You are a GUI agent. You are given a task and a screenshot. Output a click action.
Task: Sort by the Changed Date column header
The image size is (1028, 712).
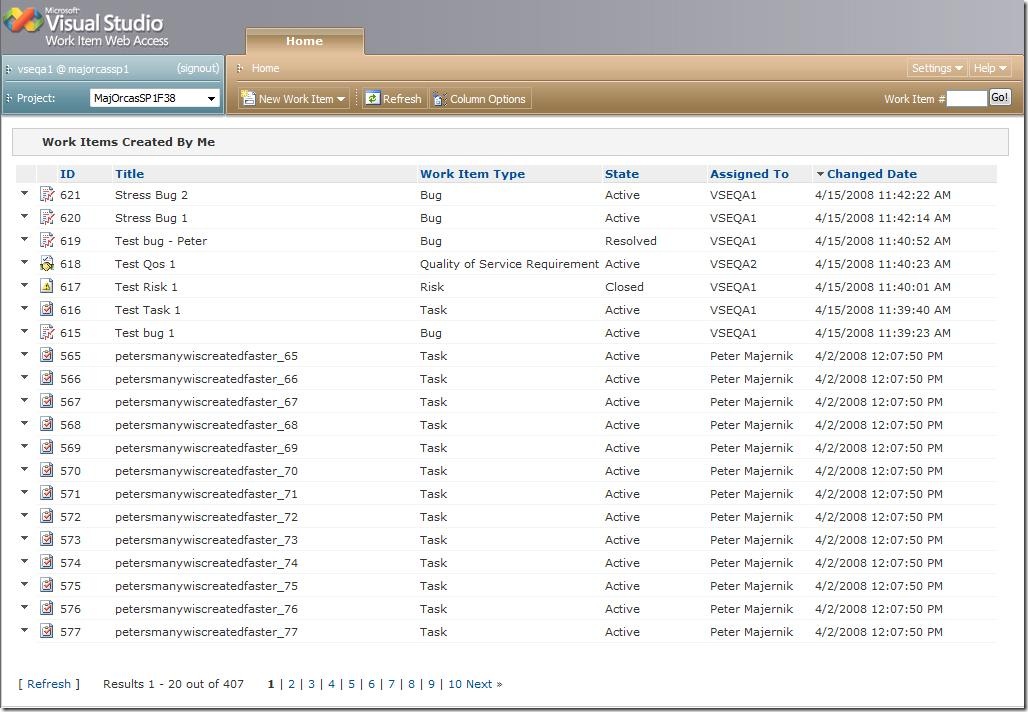(871, 174)
